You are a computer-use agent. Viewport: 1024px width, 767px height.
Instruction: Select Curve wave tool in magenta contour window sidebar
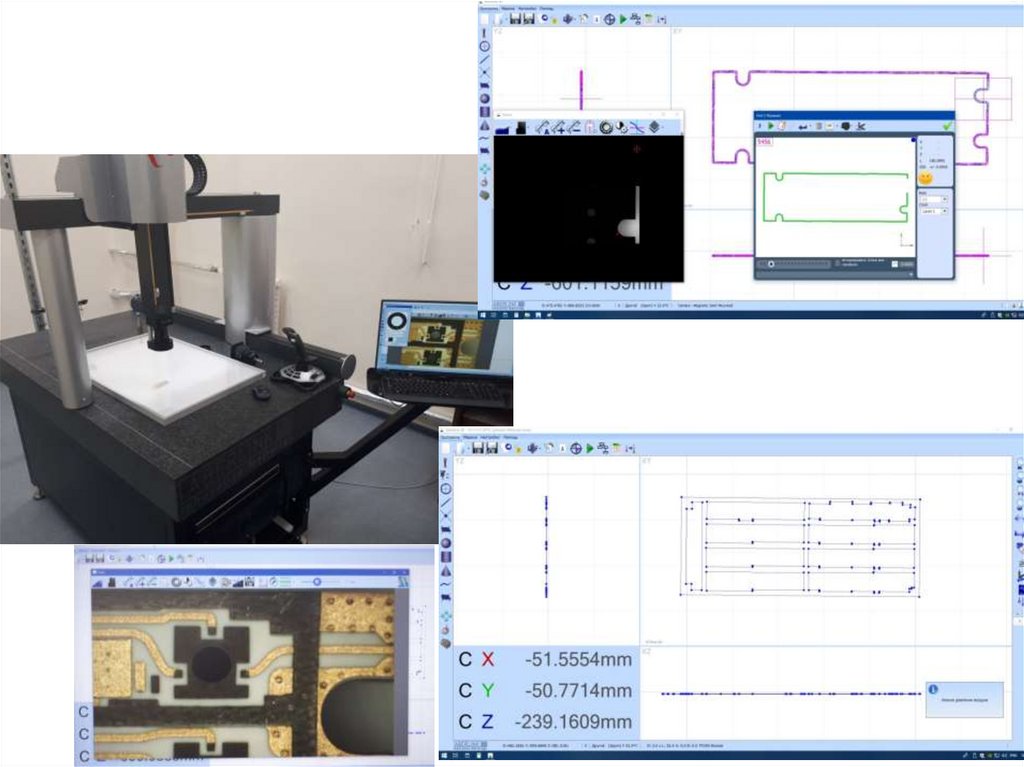click(x=485, y=139)
